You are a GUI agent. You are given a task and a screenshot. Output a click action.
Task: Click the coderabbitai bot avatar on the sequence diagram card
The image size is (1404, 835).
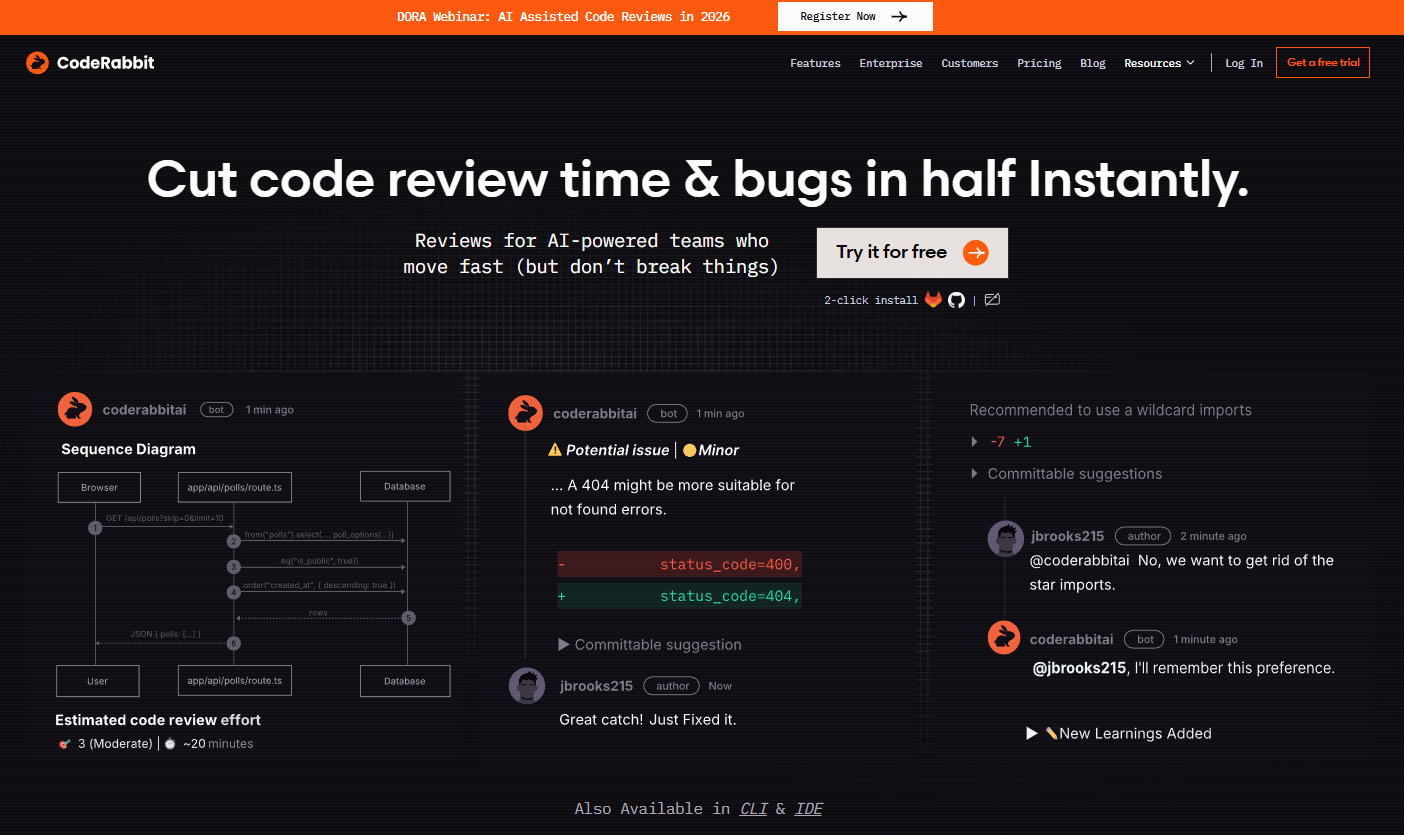pos(75,409)
